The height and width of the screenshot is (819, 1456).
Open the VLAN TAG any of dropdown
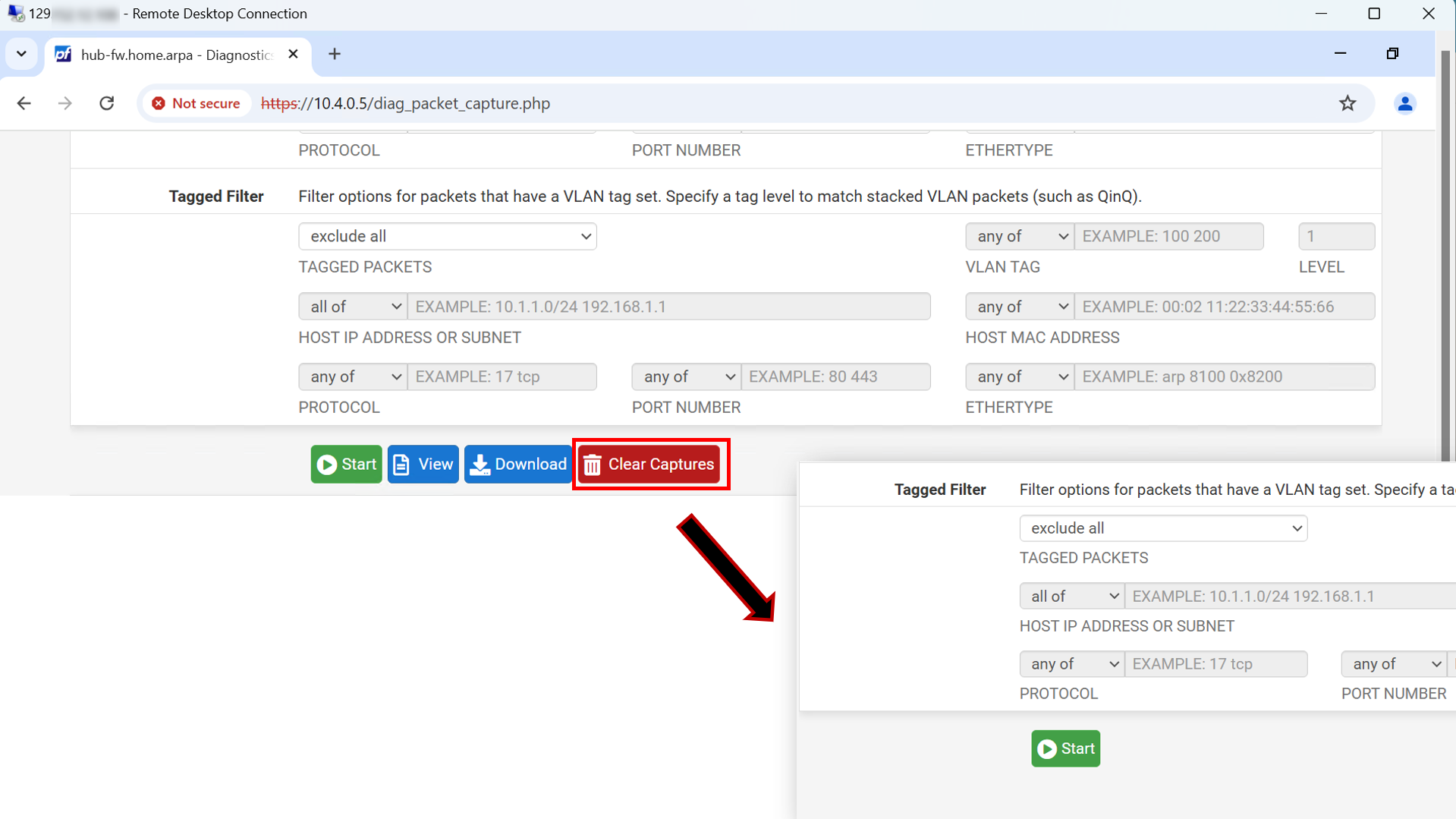click(x=1020, y=236)
